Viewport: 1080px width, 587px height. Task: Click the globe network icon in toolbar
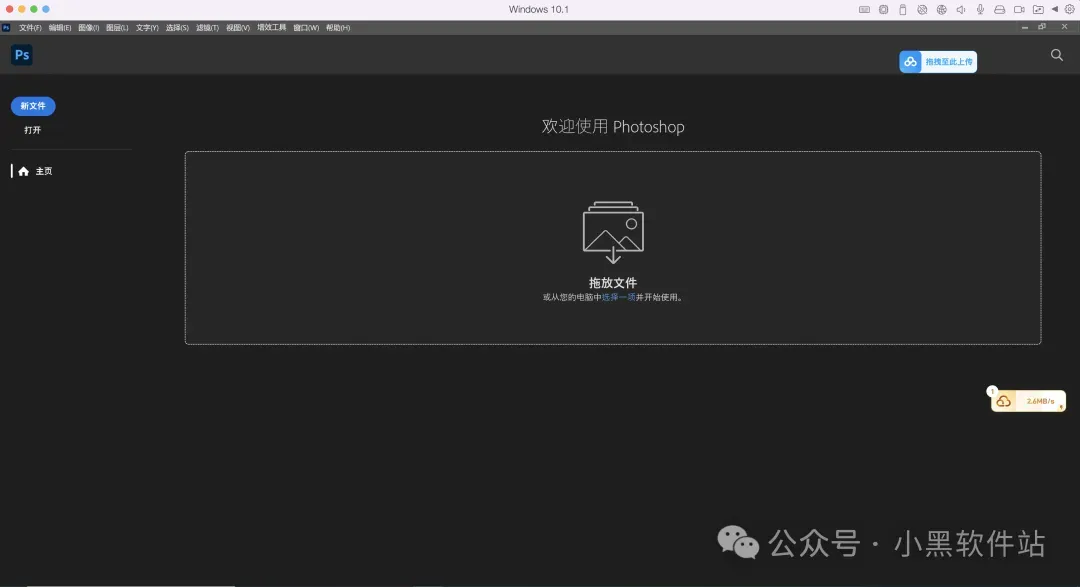pos(942,10)
